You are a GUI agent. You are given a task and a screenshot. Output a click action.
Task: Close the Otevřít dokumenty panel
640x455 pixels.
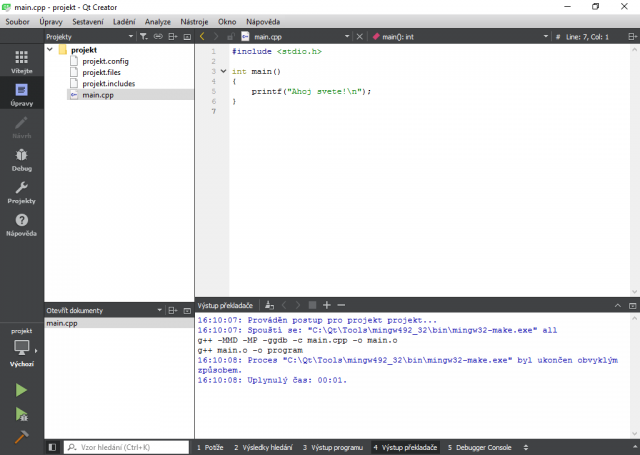tap(187, 311)
